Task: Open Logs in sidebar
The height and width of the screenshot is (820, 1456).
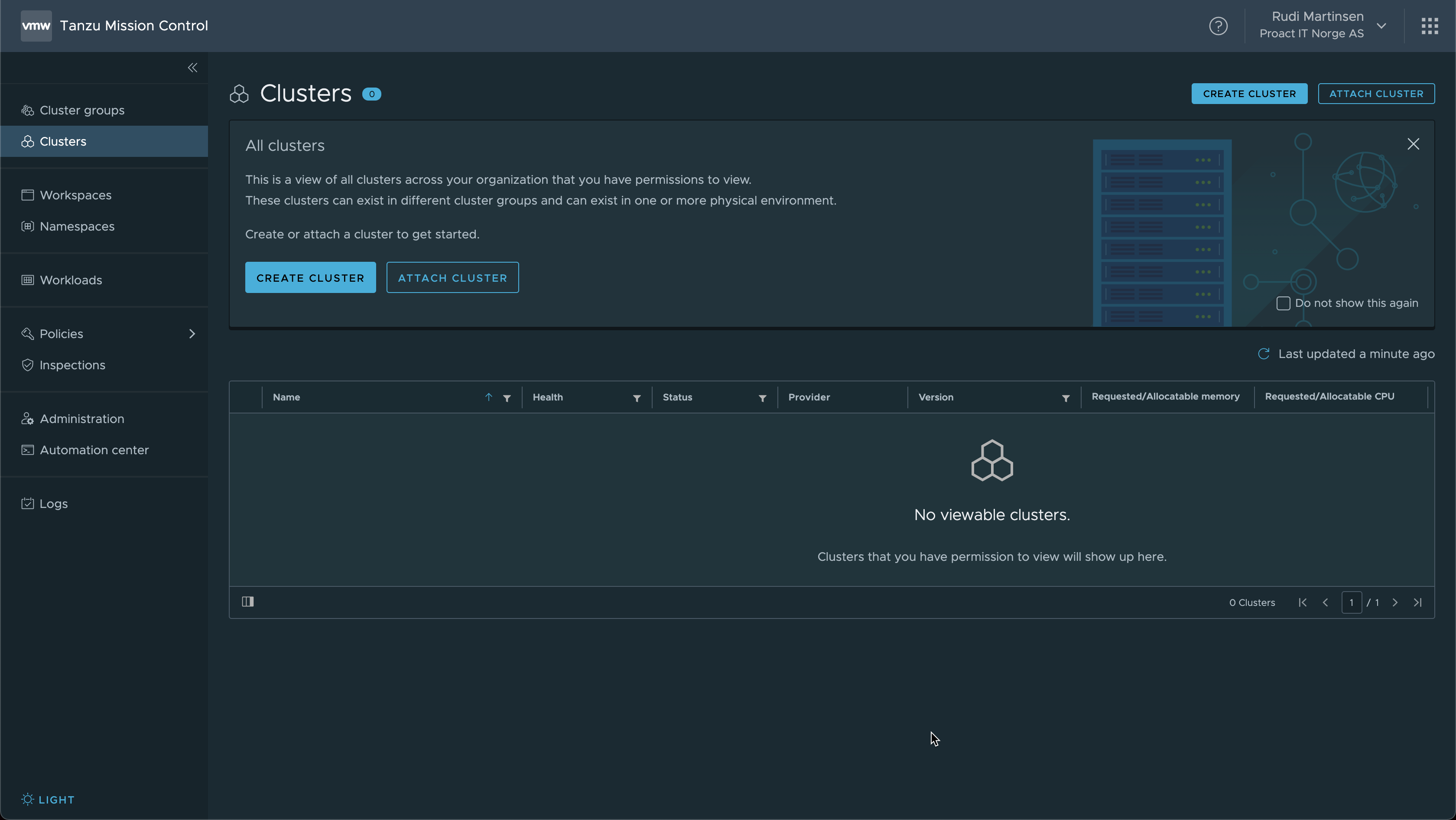Action: click(x=104, y=504)
